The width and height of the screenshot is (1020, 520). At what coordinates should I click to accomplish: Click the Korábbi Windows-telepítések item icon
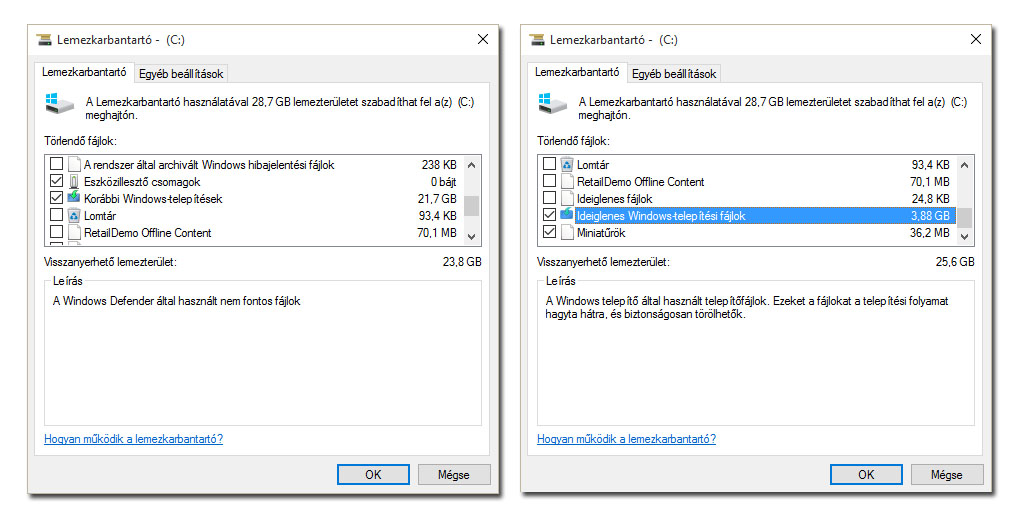click(74, 199)
